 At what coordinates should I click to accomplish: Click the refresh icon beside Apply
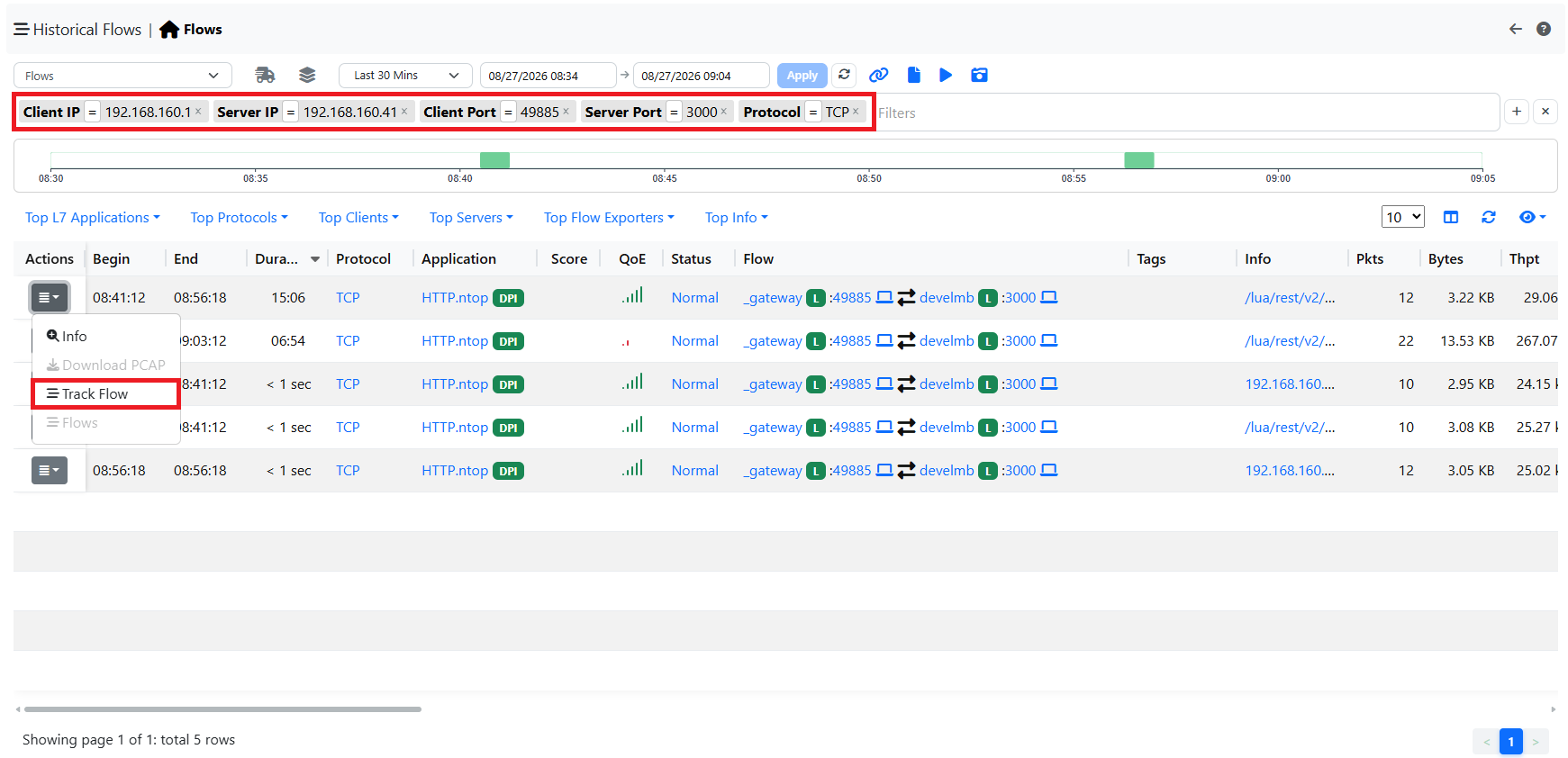tap(844, 75)
